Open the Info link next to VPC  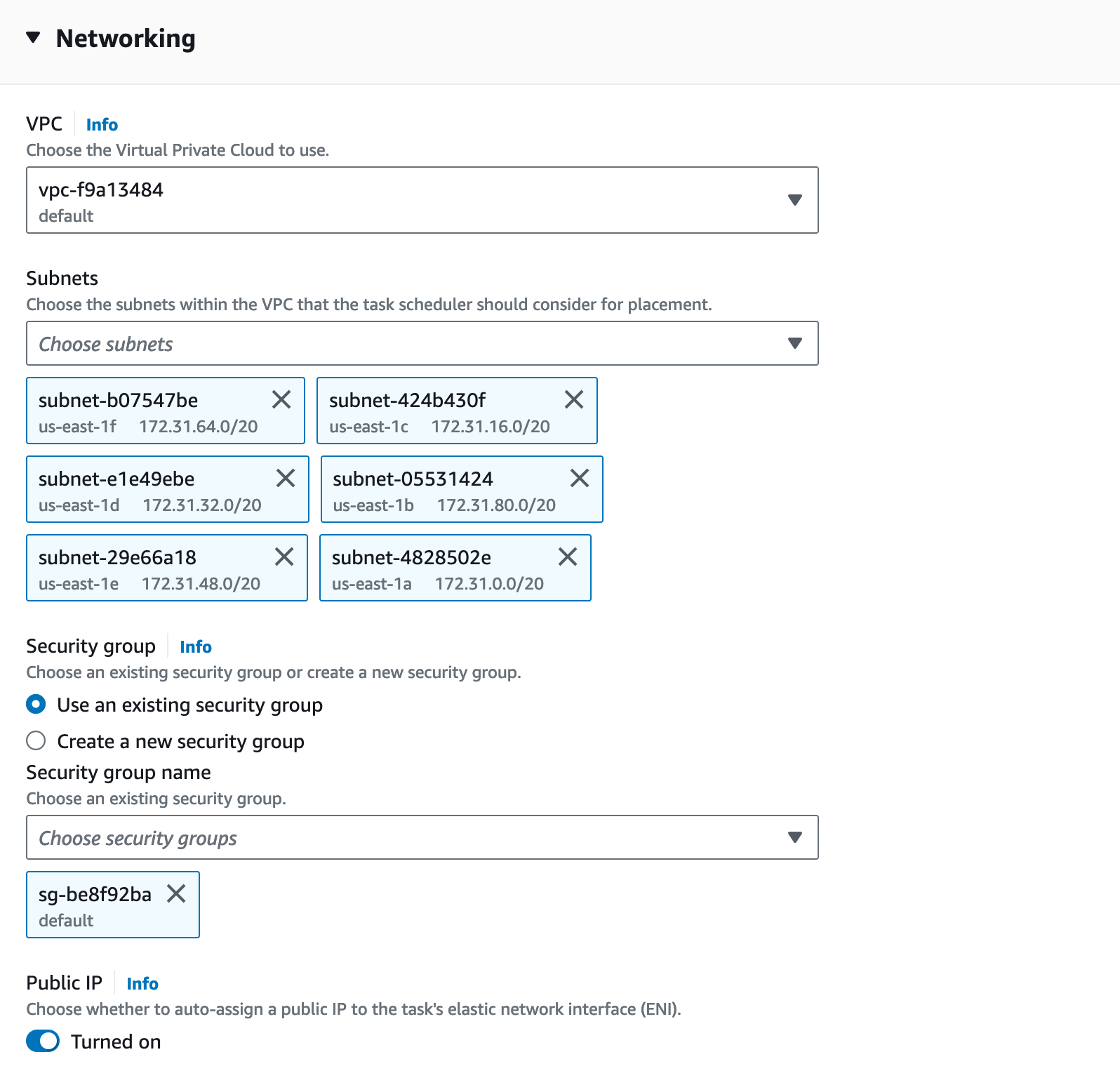point(102,125)
